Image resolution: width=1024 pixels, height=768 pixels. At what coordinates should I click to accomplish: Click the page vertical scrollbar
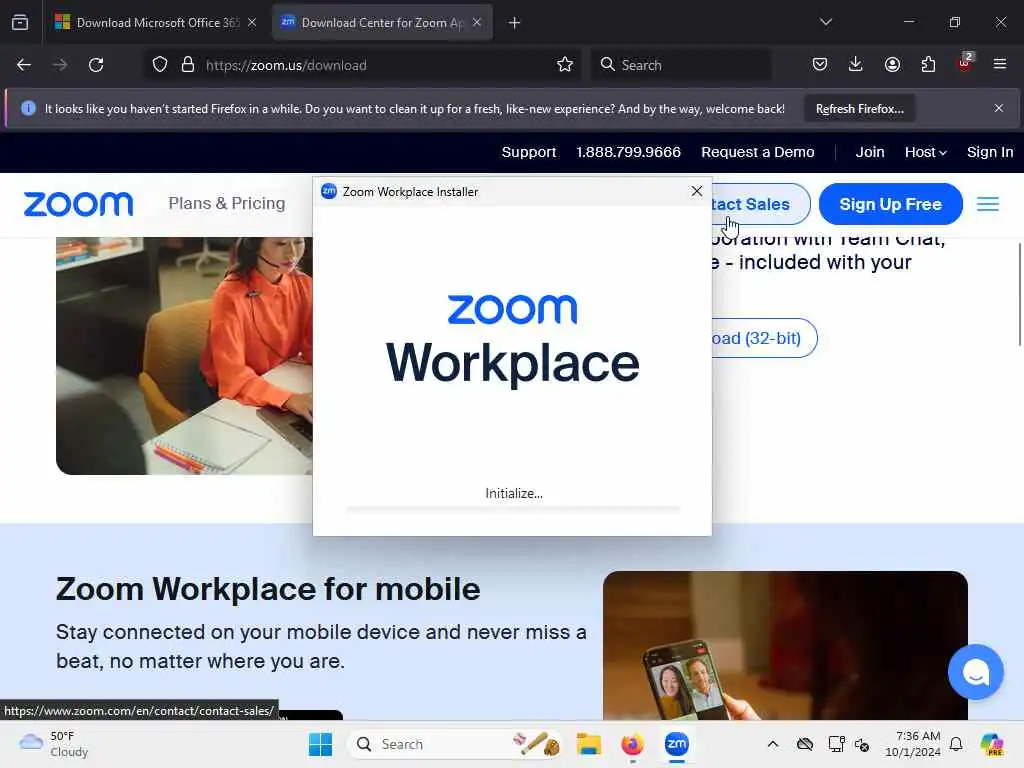pyautogui.click(x=1019, y=294)
